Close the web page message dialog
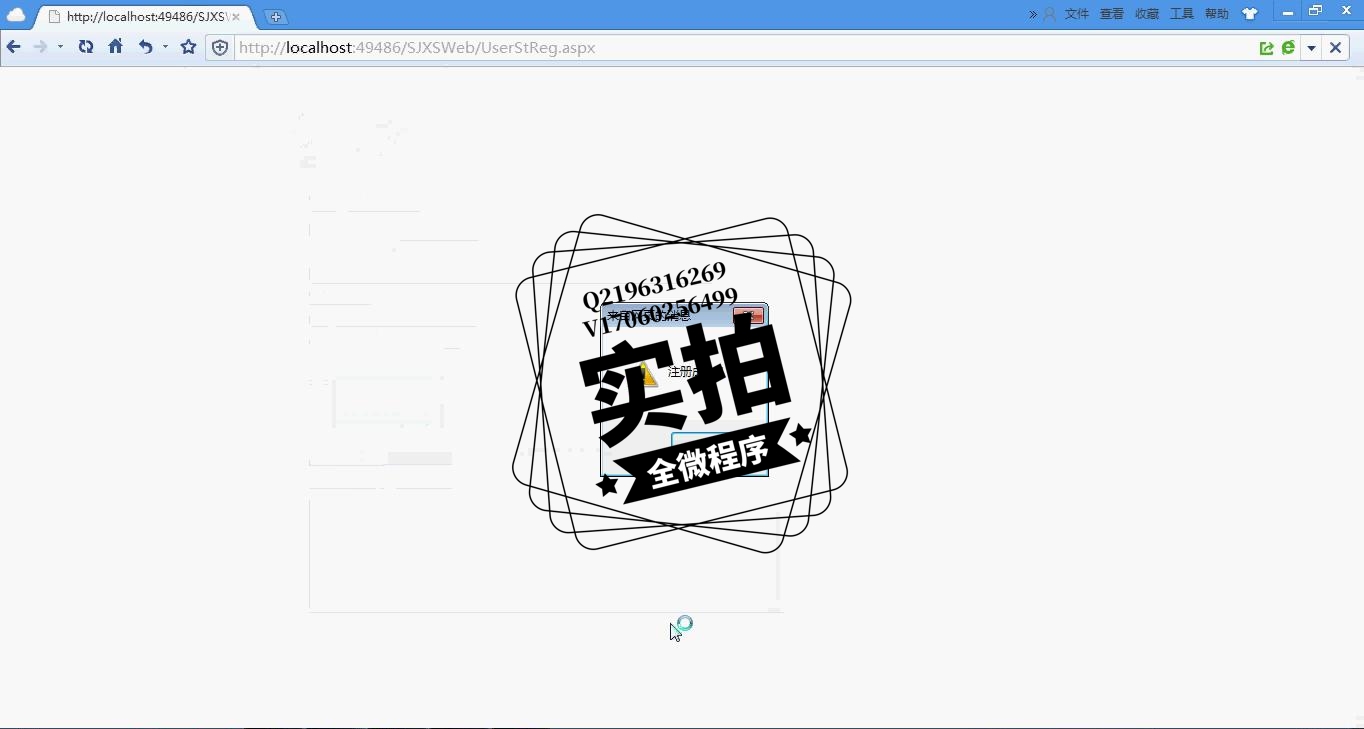1364x729 pixels. [748, 316]
